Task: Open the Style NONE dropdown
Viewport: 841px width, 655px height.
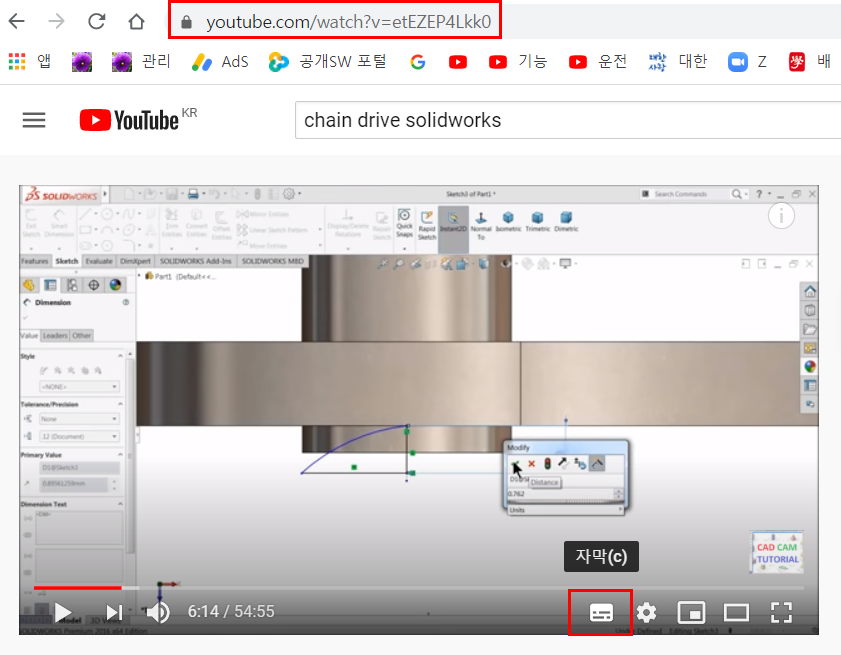Action: 79,387
